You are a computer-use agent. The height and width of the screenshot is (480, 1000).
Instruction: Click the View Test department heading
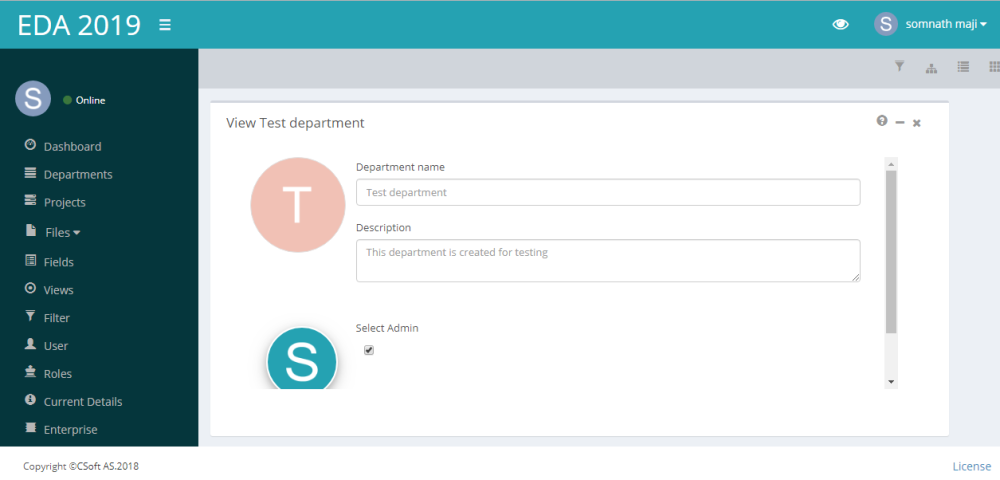295,123
